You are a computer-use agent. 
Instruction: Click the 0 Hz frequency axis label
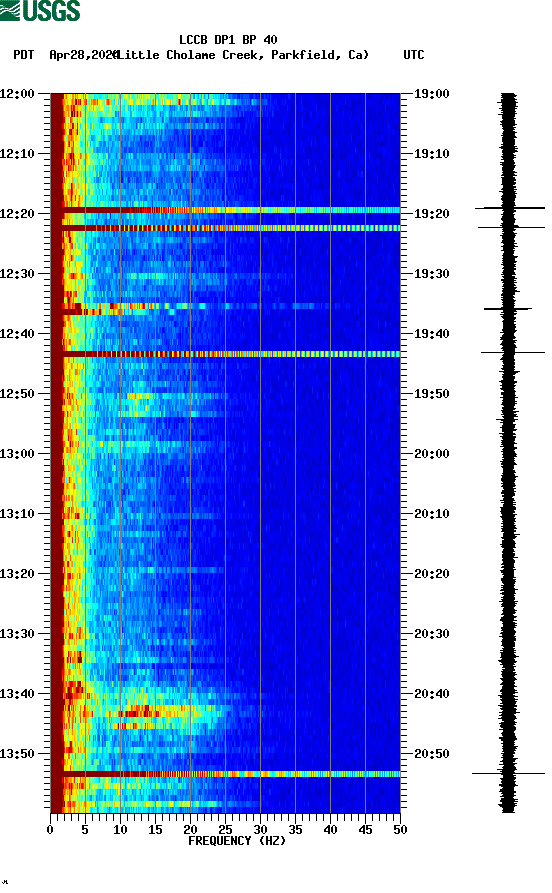[x=50, y=830]
